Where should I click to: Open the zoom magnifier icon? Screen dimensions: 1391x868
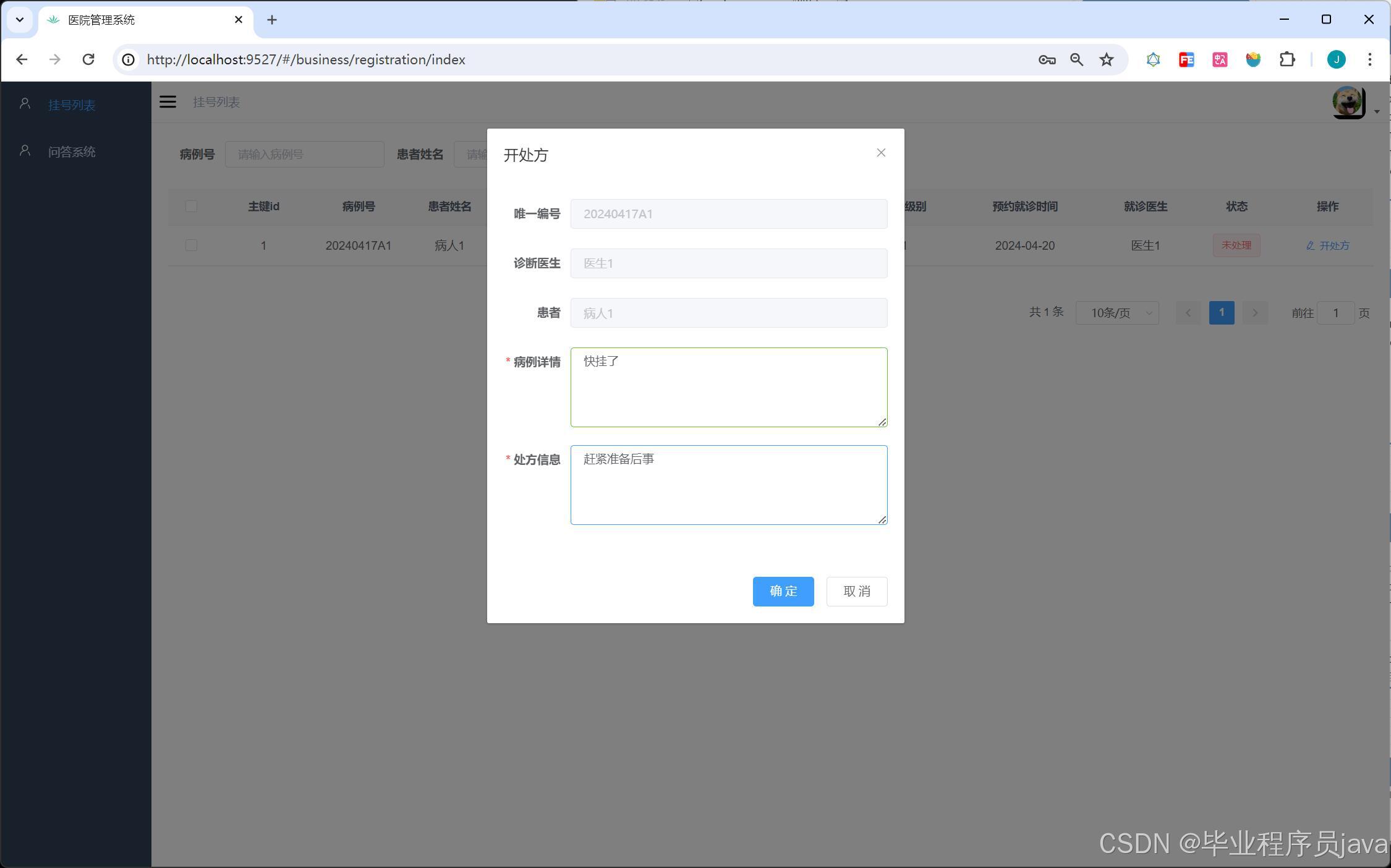[1077, 59]
